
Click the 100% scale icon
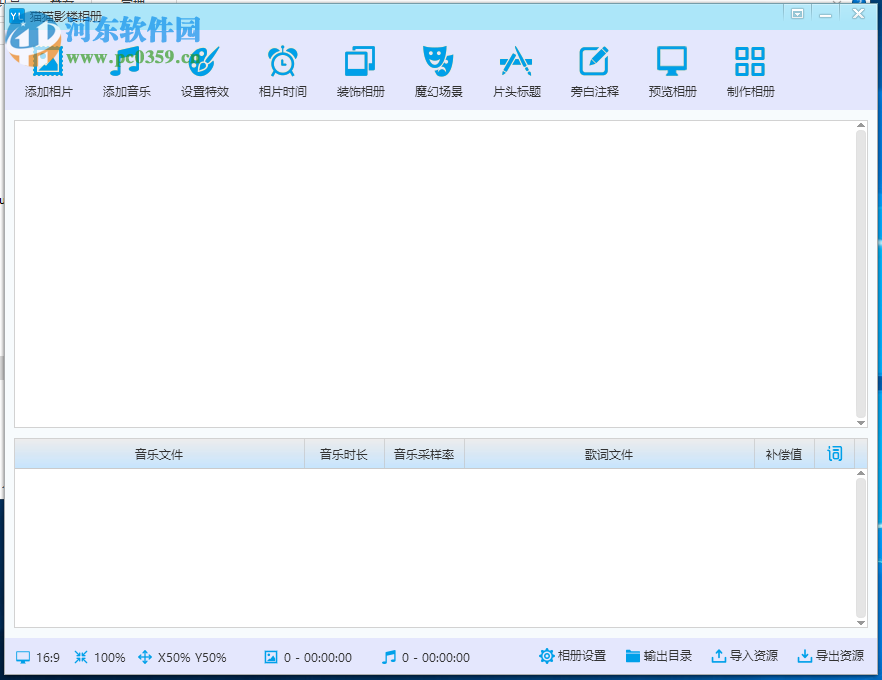(81, 657)
